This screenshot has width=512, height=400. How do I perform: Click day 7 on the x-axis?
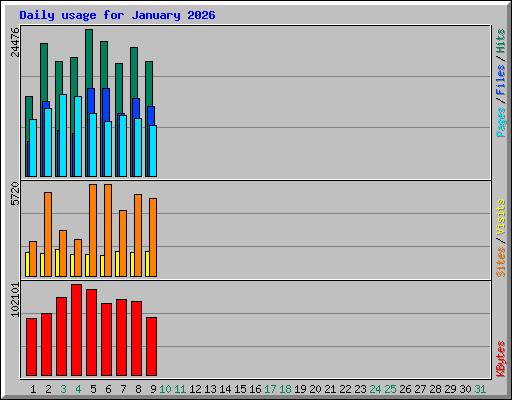tap(123, 389)
